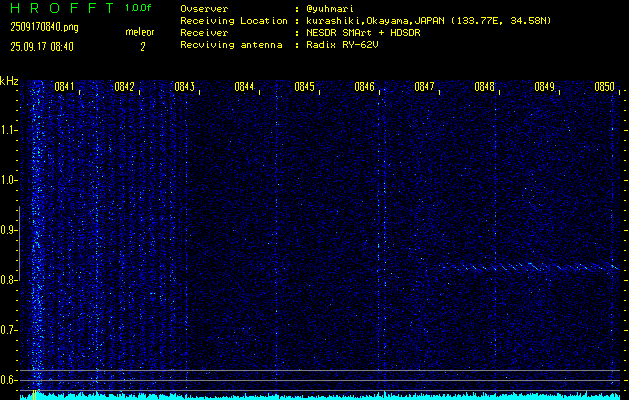
Task: Click the zigzag echo trace near 0848
Action: coord(530,266)
